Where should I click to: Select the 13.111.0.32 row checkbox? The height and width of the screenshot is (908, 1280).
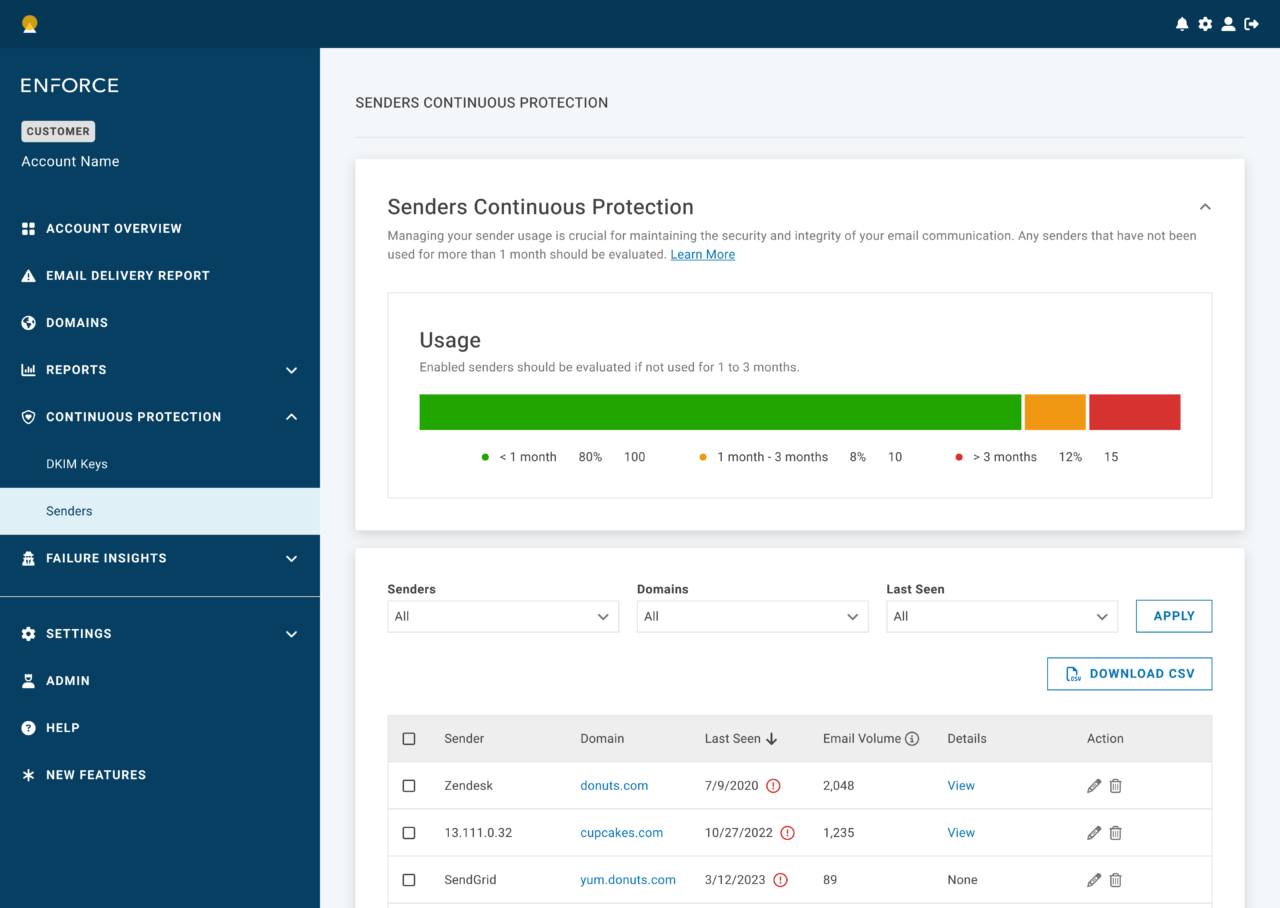pos(409,833)
